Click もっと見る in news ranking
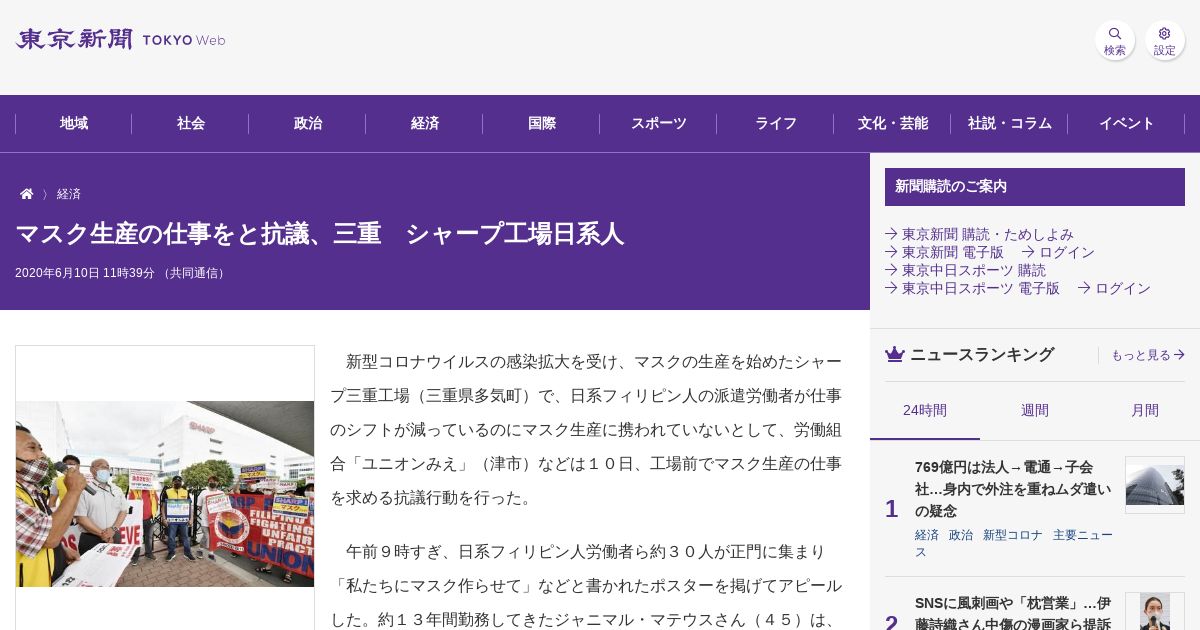 coord(1148,355)
